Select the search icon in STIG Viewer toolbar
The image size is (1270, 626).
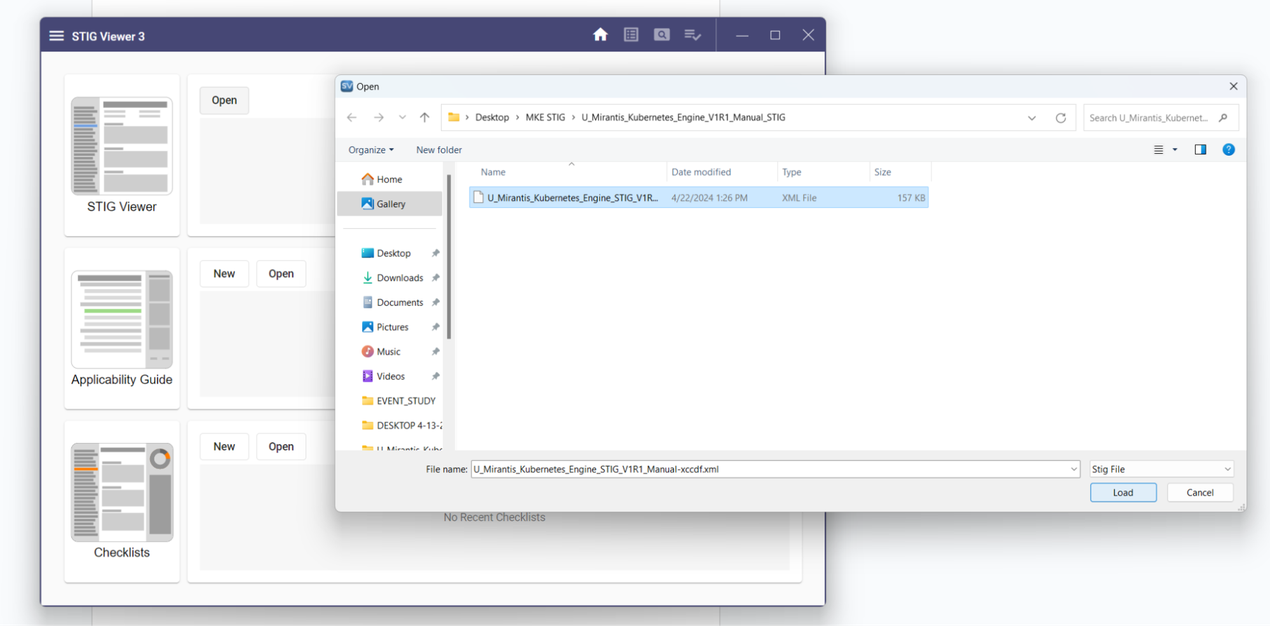[x=662, y=34]
